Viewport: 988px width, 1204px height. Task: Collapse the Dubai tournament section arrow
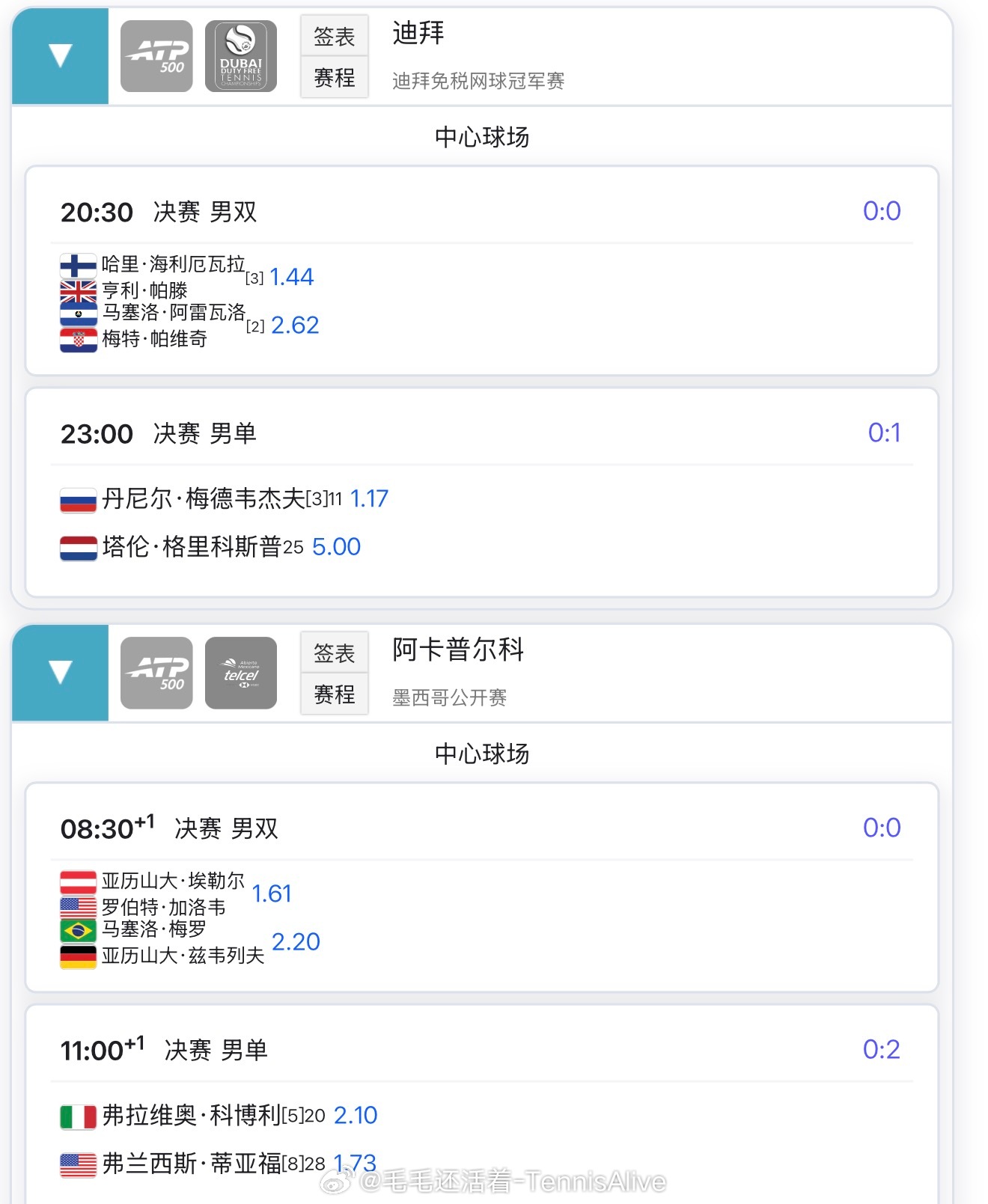click(x=60, y=56)
